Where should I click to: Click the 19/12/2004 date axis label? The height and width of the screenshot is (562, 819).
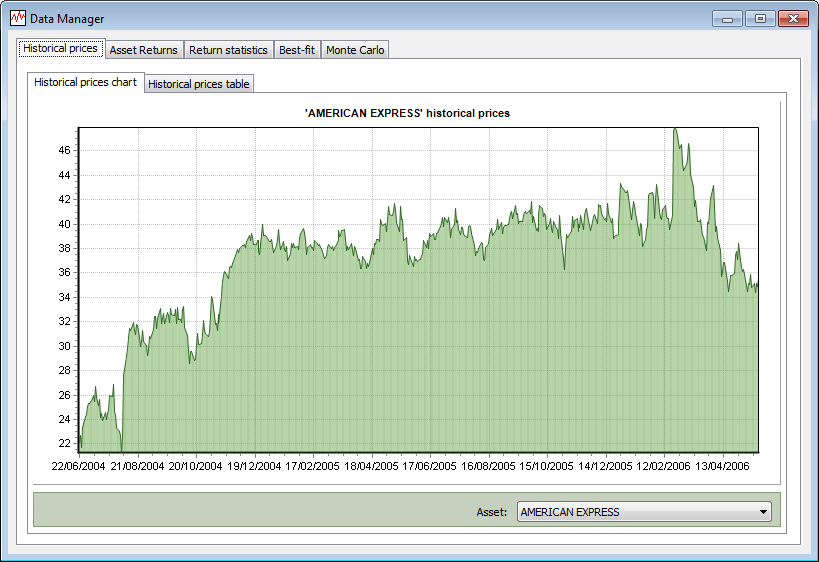click(x=254, y=466)
